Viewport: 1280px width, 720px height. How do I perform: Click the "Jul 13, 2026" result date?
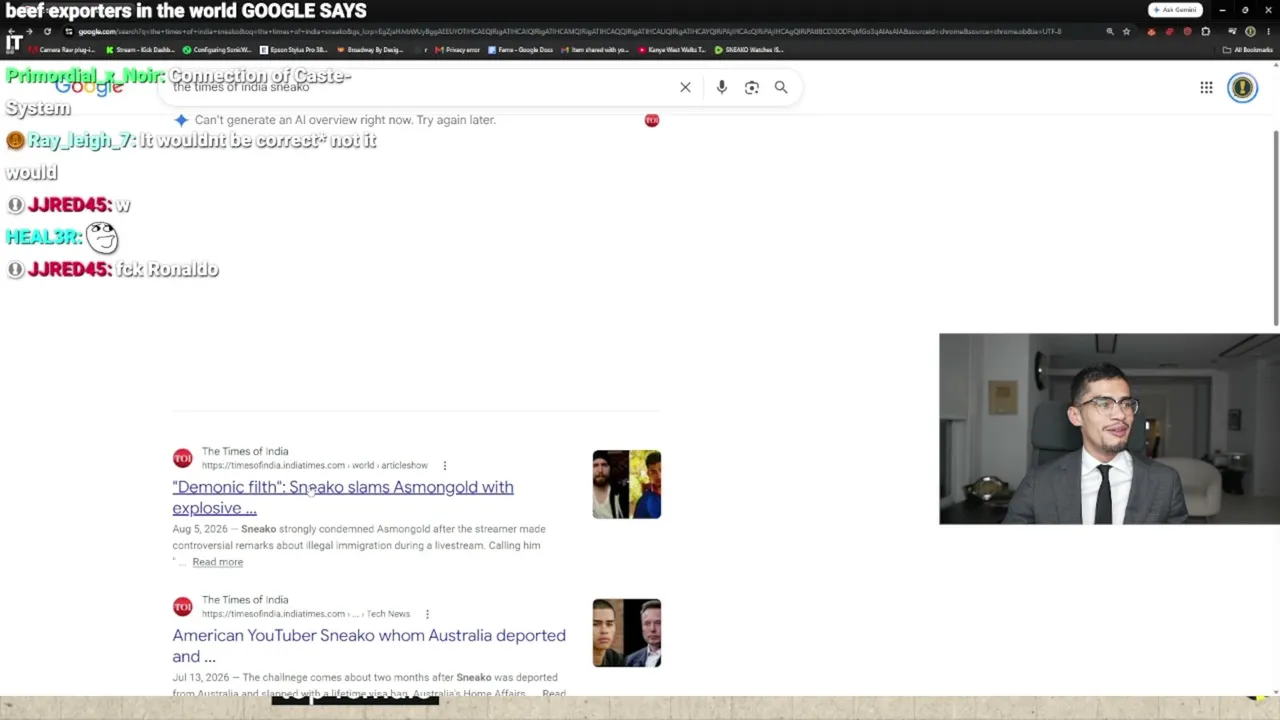(x=200, y=678)
